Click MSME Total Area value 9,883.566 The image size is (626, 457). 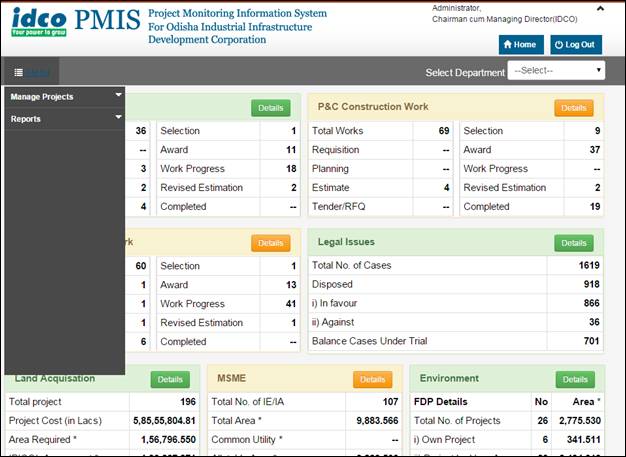tap(377, 421)
